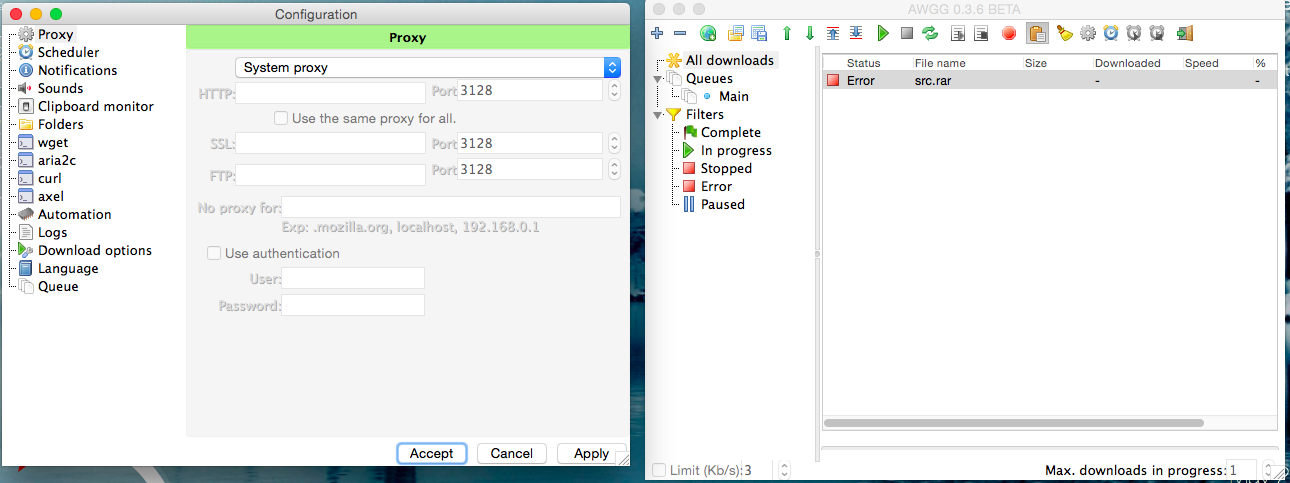Screen dimensions: 1290x483
Task: Open axel engine settings
Action: (x=50, y=196)
